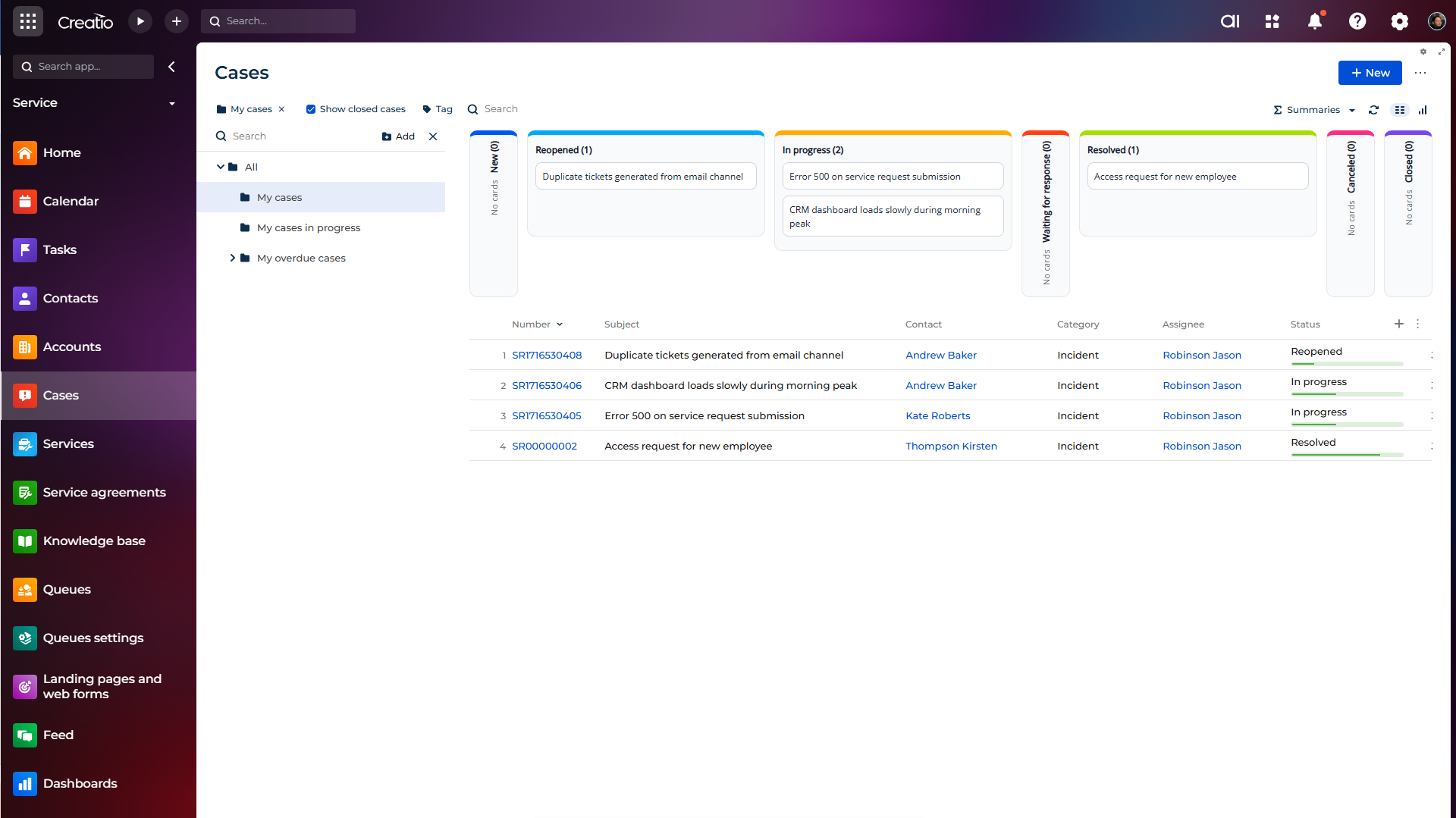Switch to chart dashboard view icon
Viewport: 1456px width, 818px height.
pyautogui.click(x=1423, y=110)
